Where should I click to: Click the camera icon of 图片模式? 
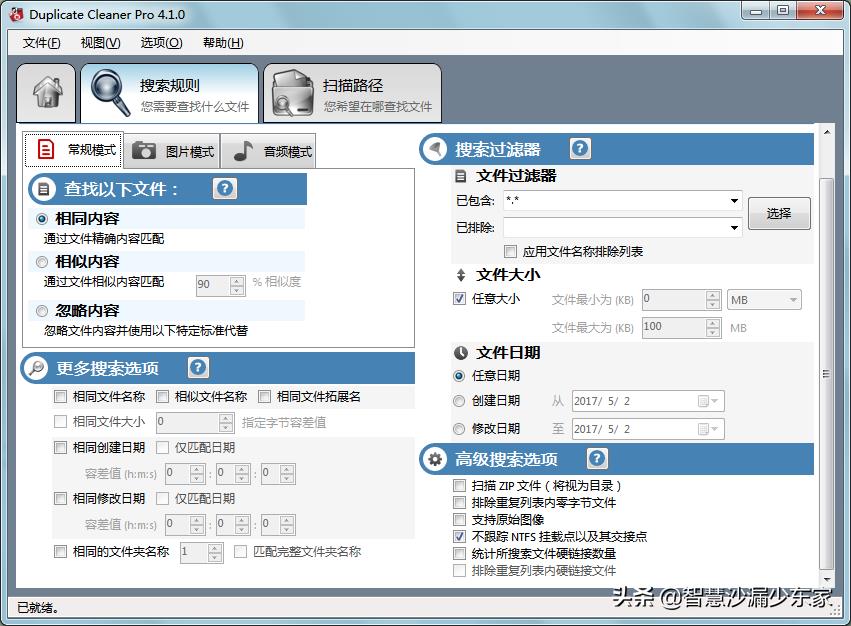pyautogui.click(x=144, y=150)
